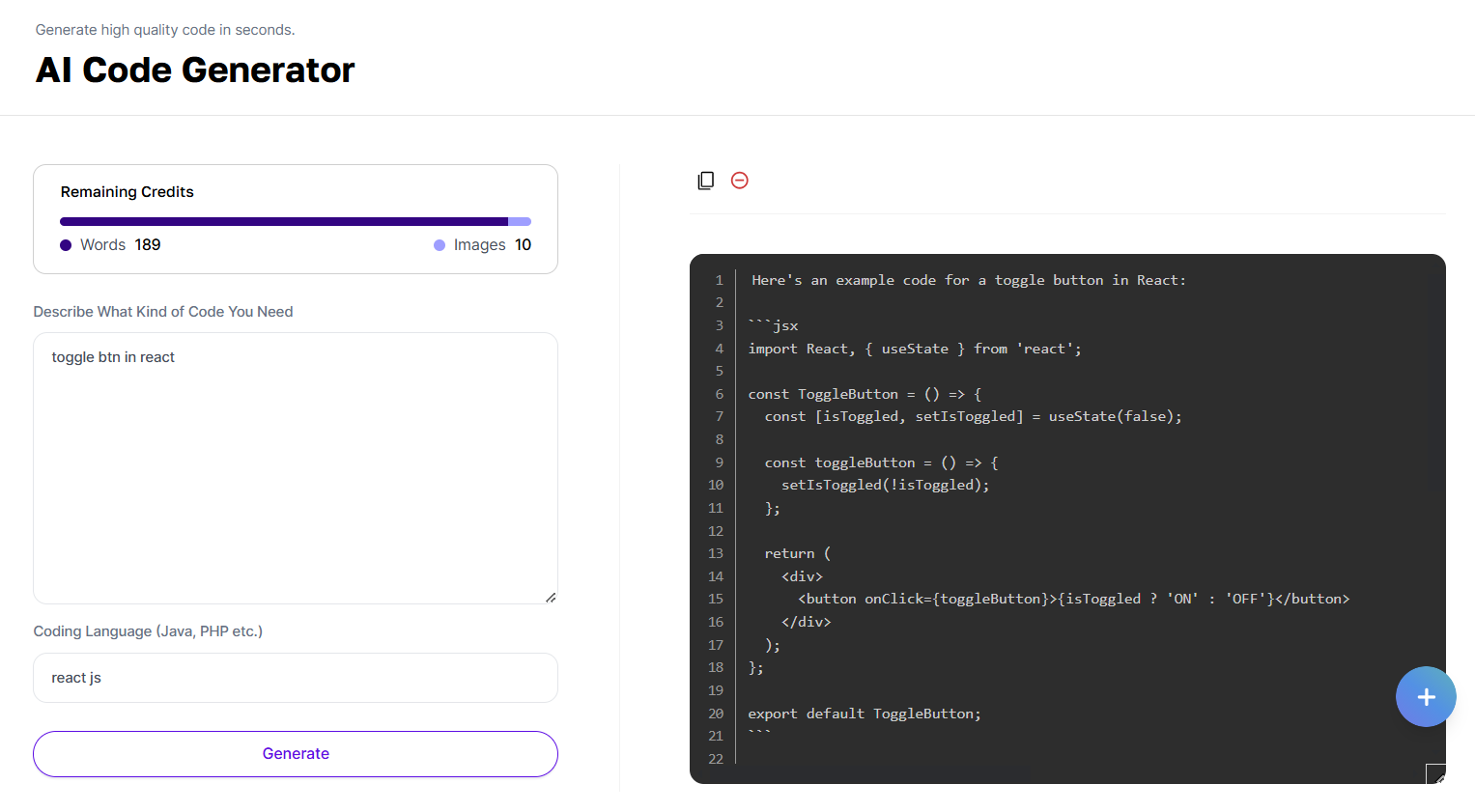
Task: Click the 'Generate high quality code in seconds.' tagline
Action: [x=165, y=30]
